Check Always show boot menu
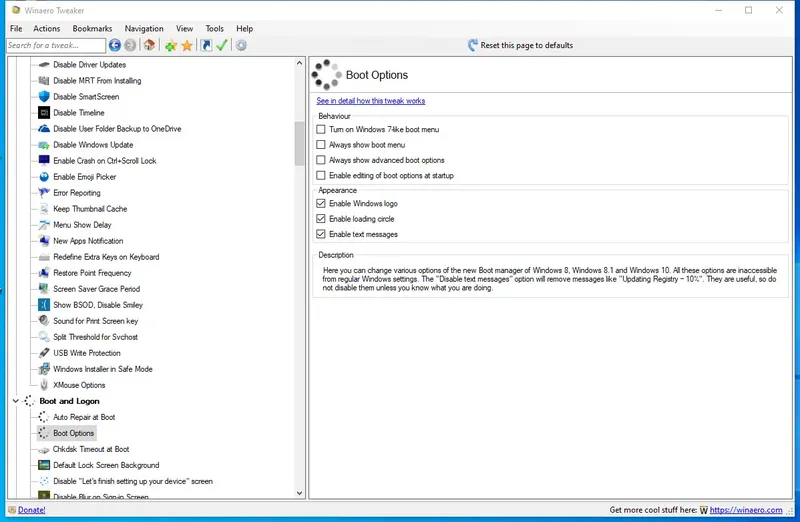This screenshot has height=522, width=800. point(321,145)
